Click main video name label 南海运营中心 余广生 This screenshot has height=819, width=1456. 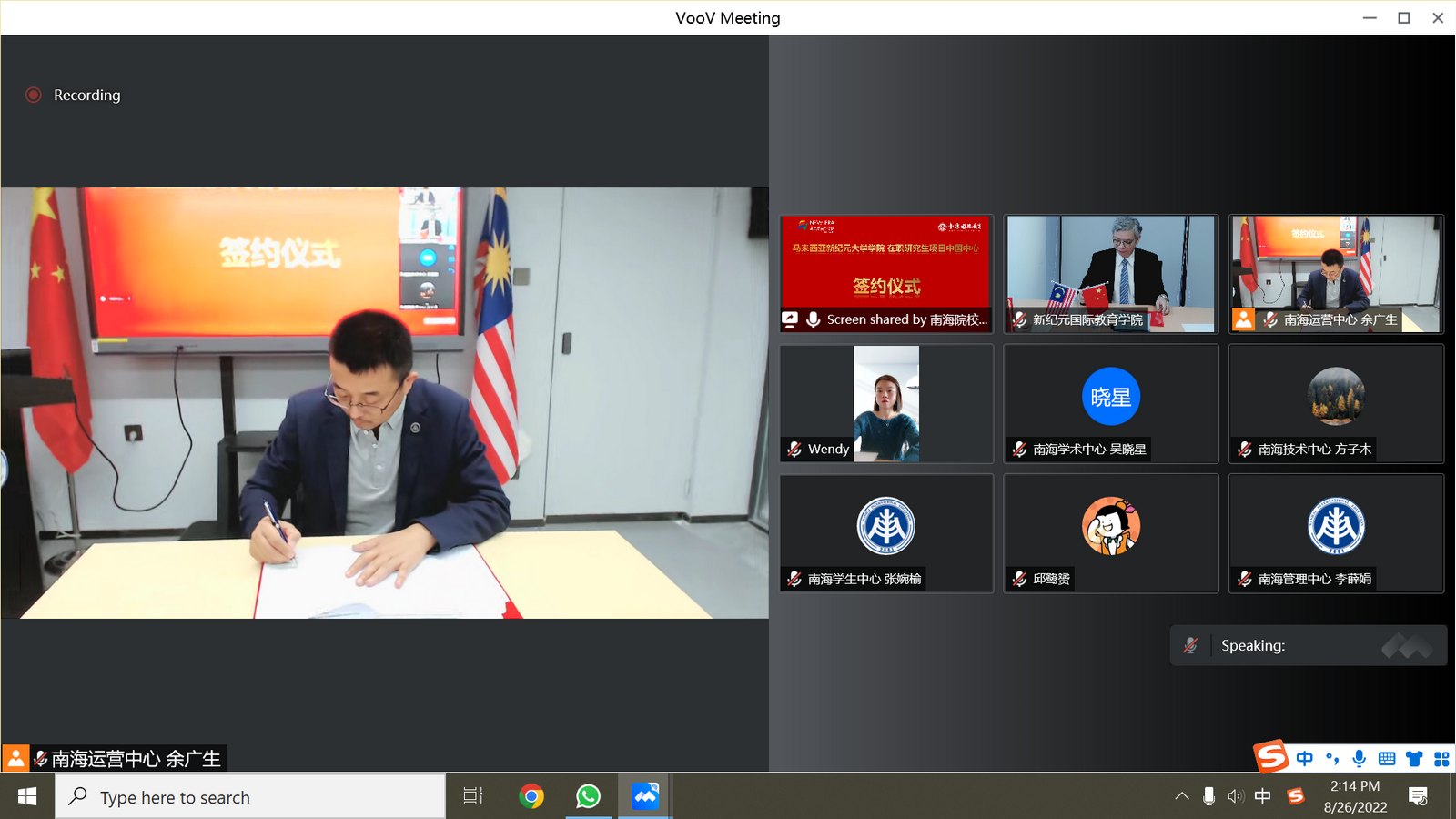tap(136, 759)
